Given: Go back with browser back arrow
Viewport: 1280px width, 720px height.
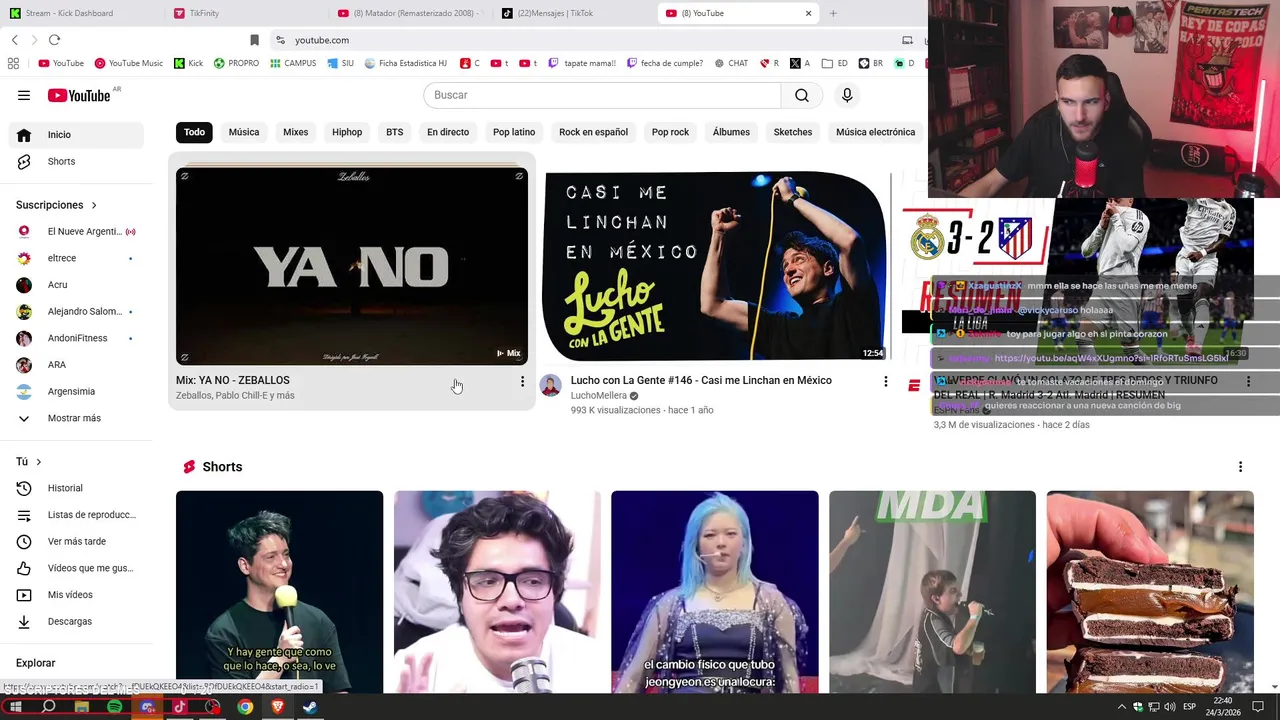Looking at the screenshot, I should 14,40.
